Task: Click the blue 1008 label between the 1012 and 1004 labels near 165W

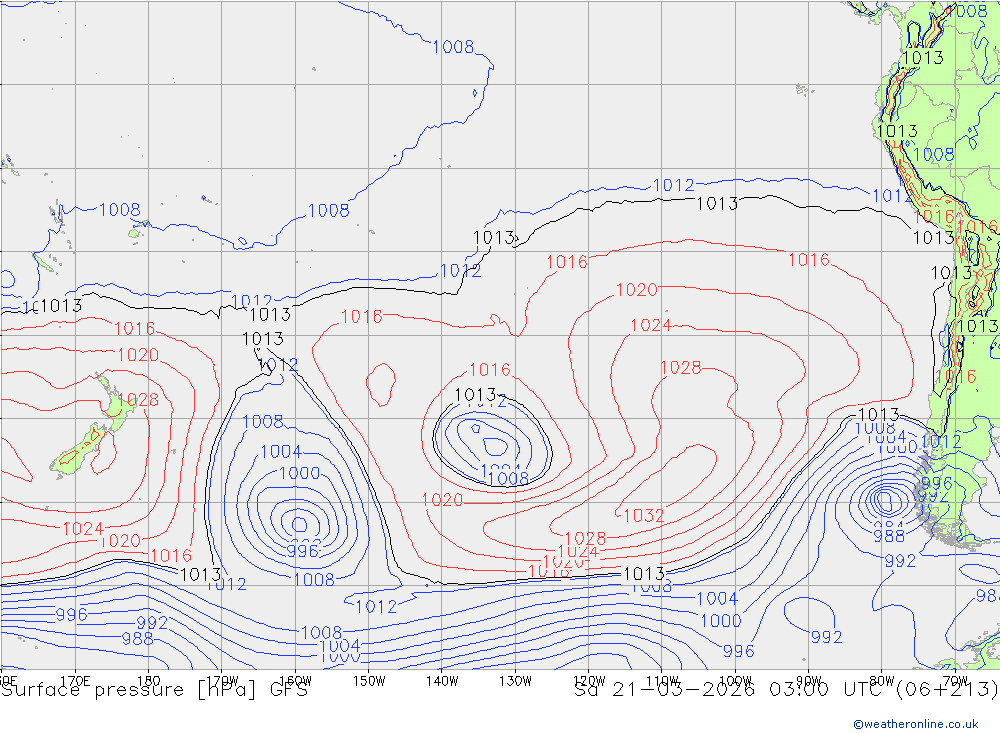Action: [263, 421]
